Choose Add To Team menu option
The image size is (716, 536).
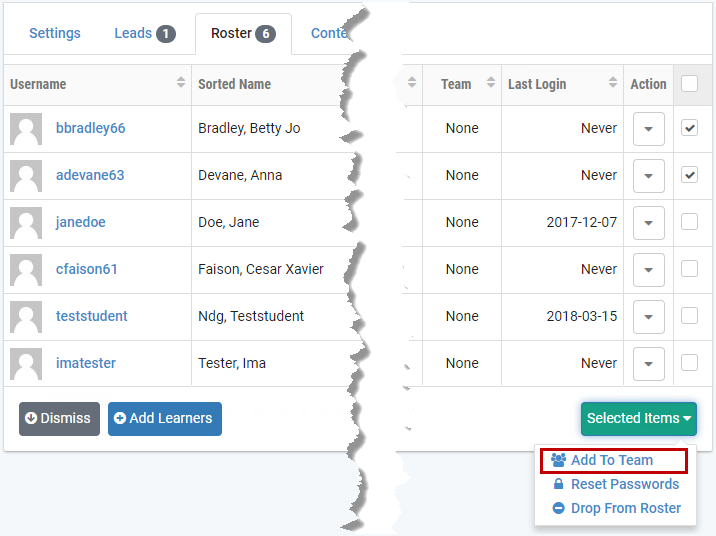612,460
